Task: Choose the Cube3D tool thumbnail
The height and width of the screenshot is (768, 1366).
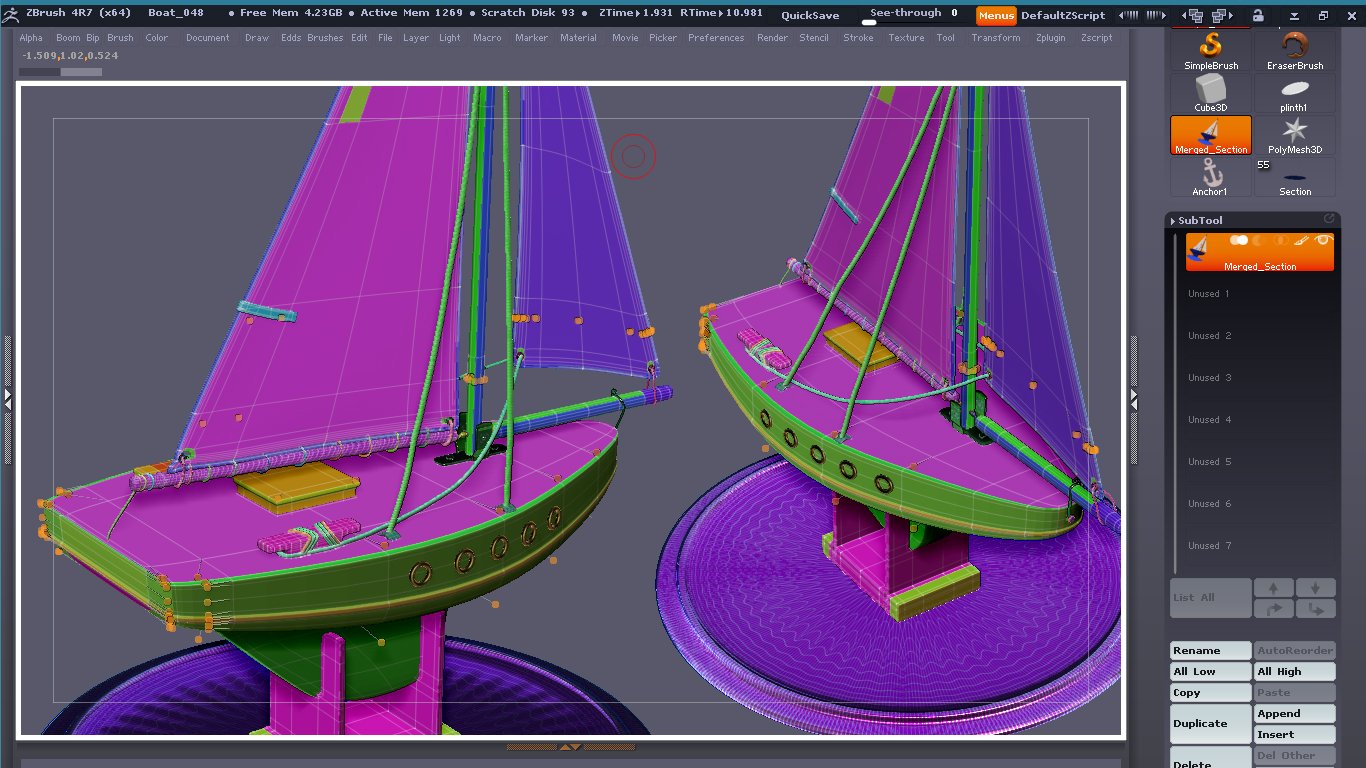Action: [1210, 92]
